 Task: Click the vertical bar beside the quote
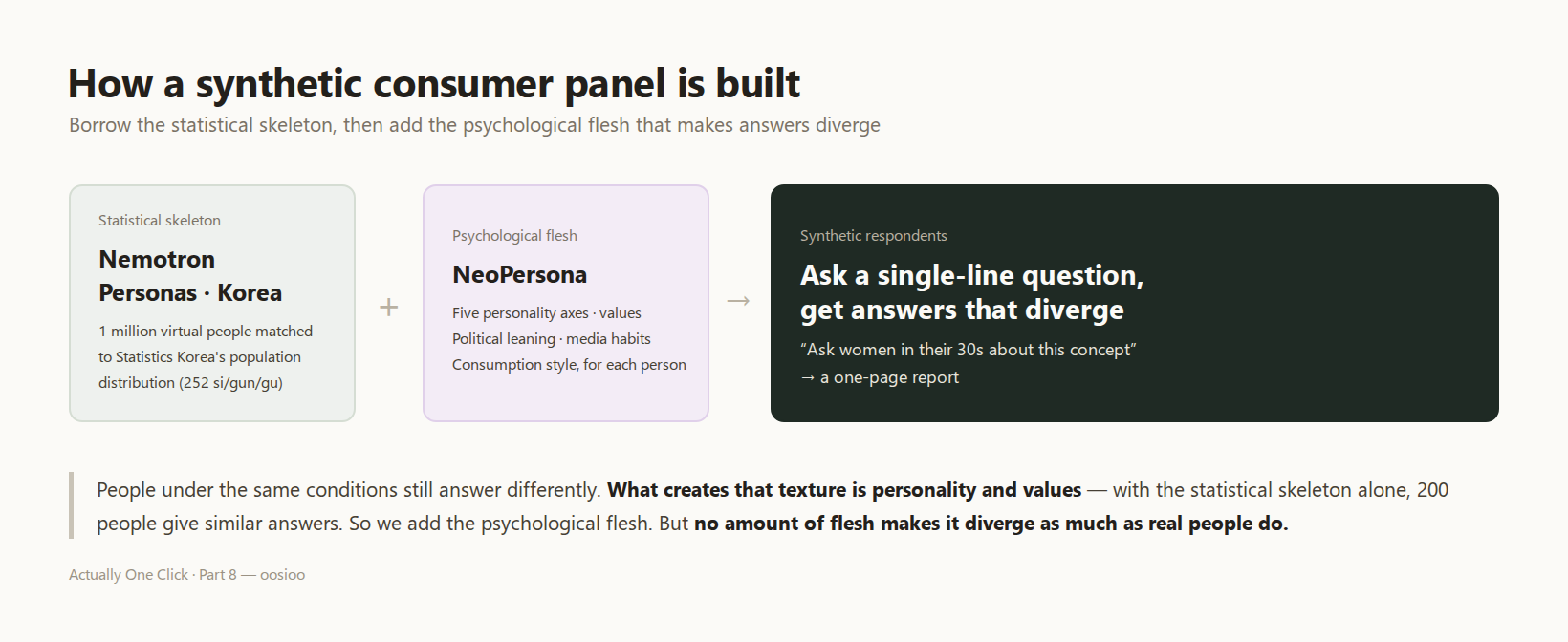pyautogui.click(x=71, y=505)
